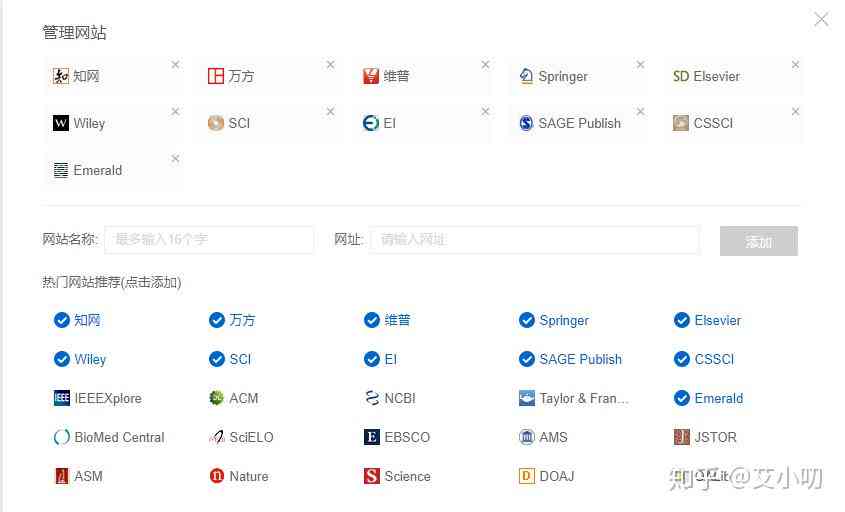This screenshot has width=845, height=512.
Task: Click the 添加 add button
Action: click(x=759, y=241)
